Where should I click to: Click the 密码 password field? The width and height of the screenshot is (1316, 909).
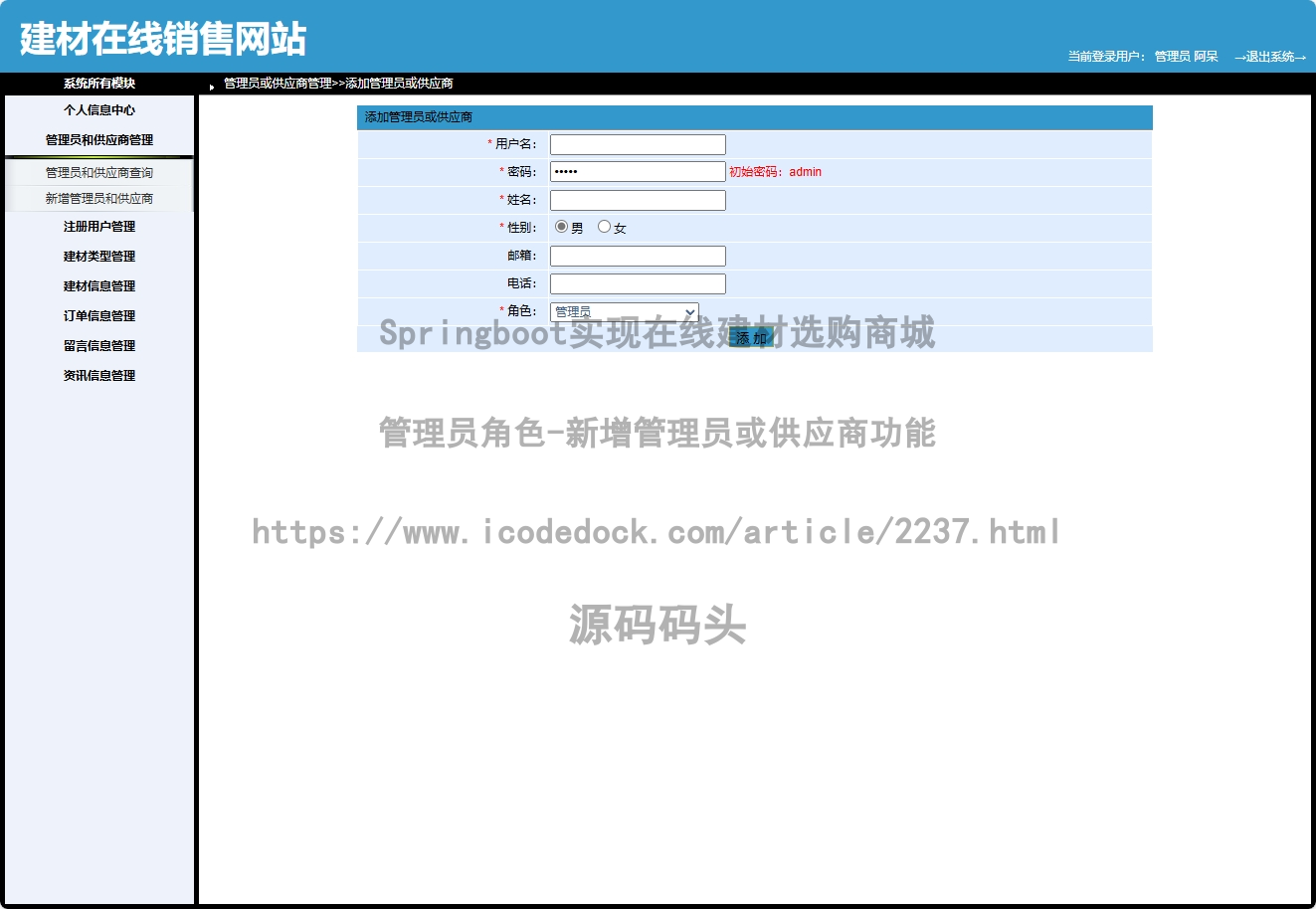(x=638, y=172)
